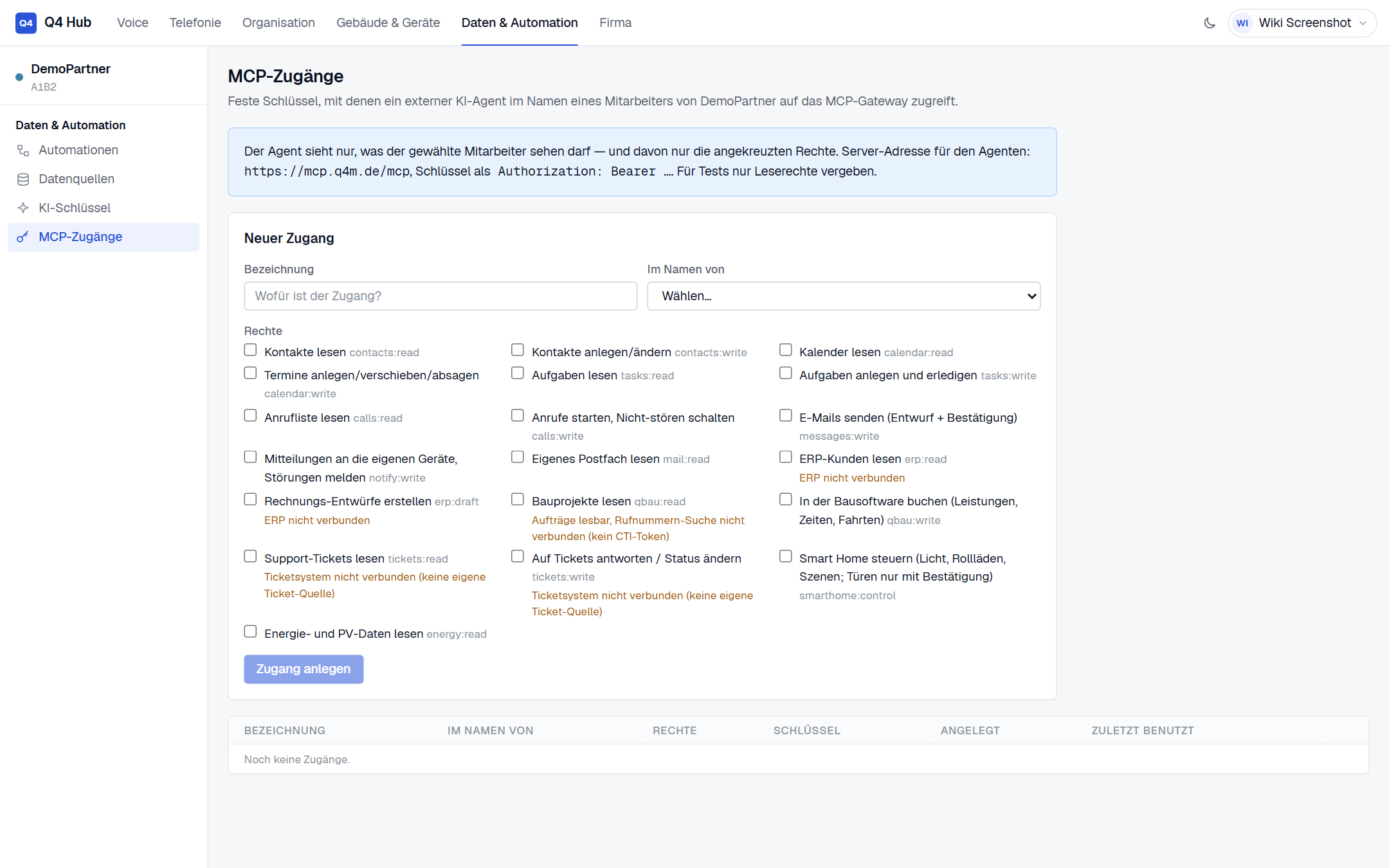Enable Termine anlegen/verschieben/absagen checkbox
Viewport: 1389px width, 868px height.
(x=250, y=373)
